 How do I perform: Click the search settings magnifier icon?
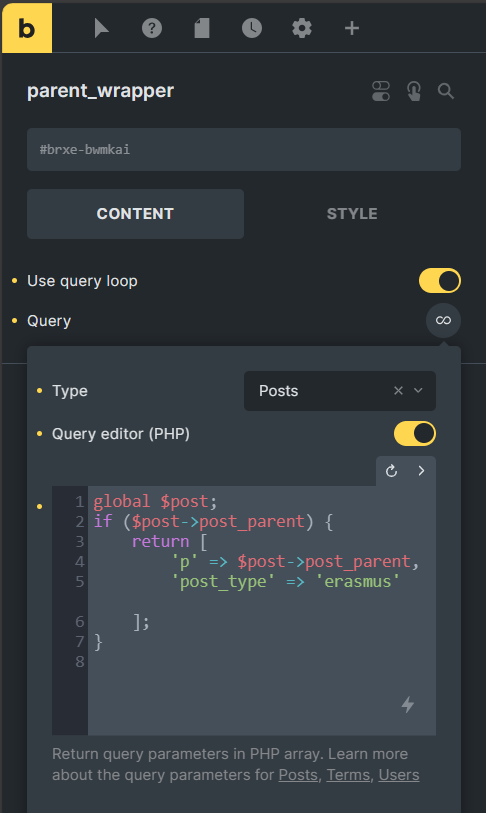tap(446, 91)
